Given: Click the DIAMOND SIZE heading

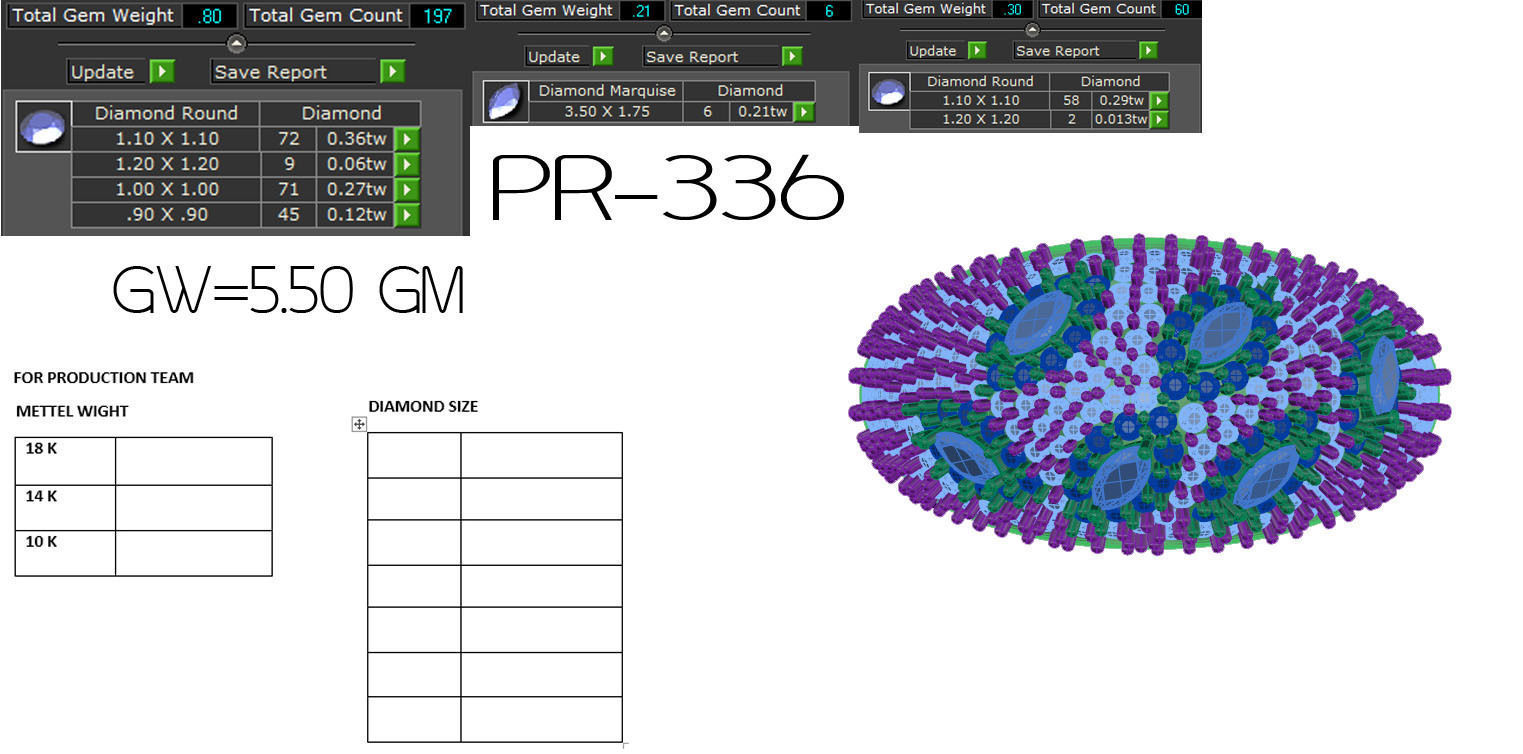Looking at the screenshot, I should pyautogui.click(x=423, y=407).
